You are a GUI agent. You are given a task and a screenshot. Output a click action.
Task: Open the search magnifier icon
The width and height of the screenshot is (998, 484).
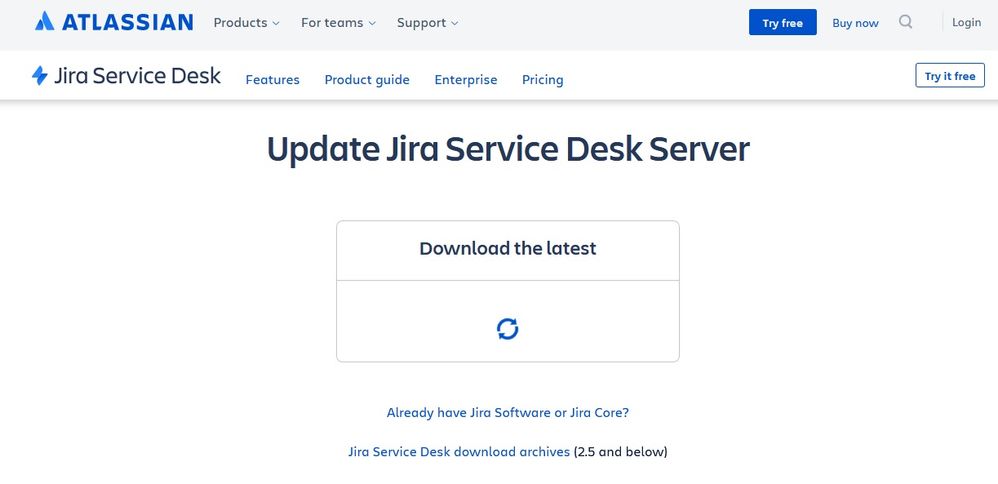pos(905,22)
